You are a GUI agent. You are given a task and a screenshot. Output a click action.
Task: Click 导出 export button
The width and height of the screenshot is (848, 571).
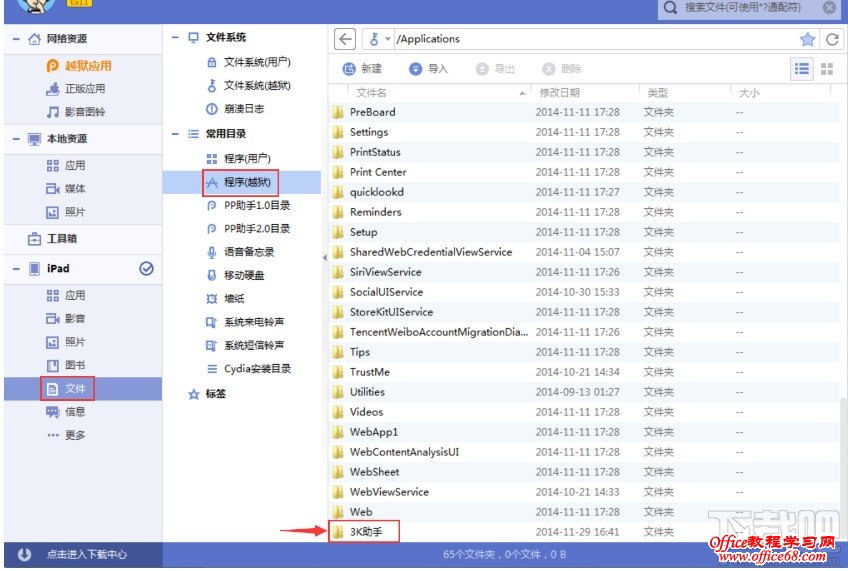click(x=495, y=69)
